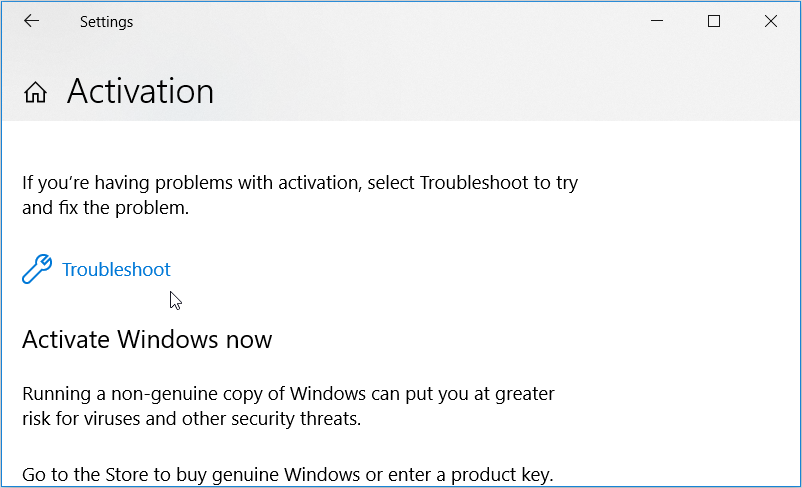802x488 pixels.
Task: Open the blue Troubleshoot link
Action: tap(116, 270)
